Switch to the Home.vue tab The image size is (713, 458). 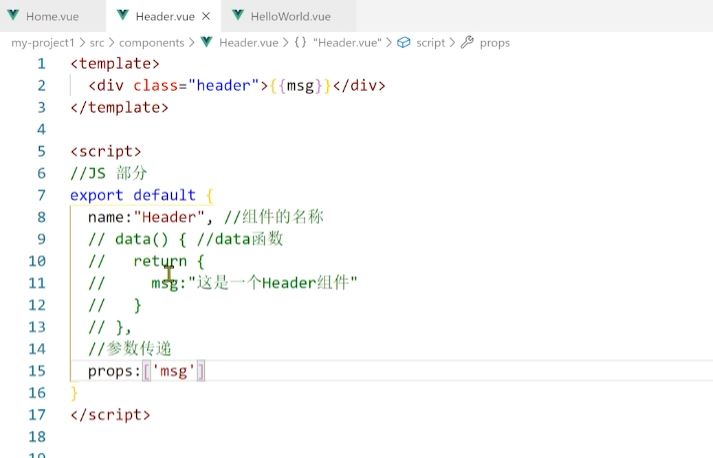click(52, 16)
